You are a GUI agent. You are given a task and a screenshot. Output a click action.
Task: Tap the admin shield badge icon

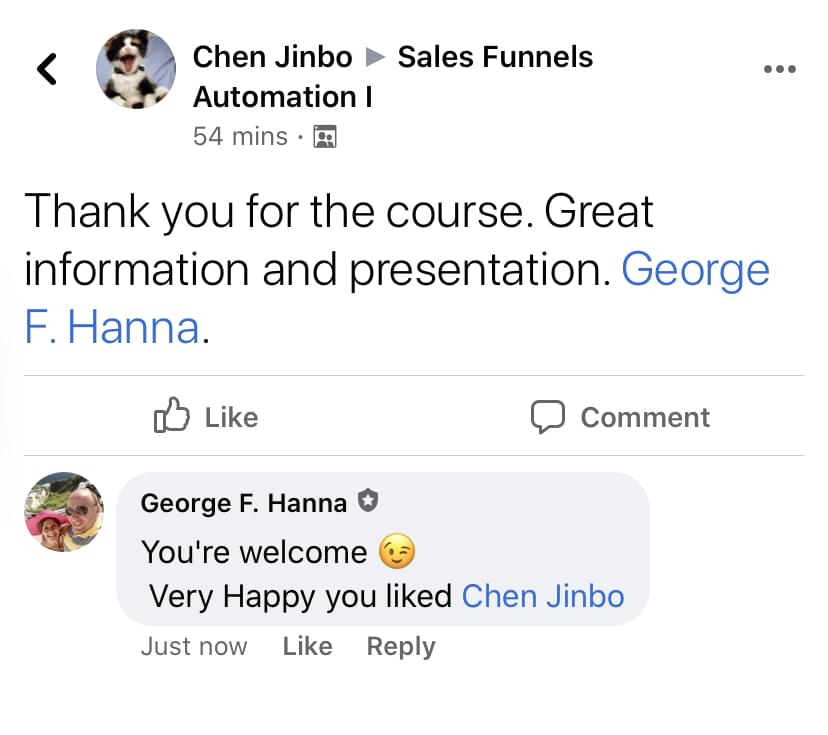[x=368, y=502]
